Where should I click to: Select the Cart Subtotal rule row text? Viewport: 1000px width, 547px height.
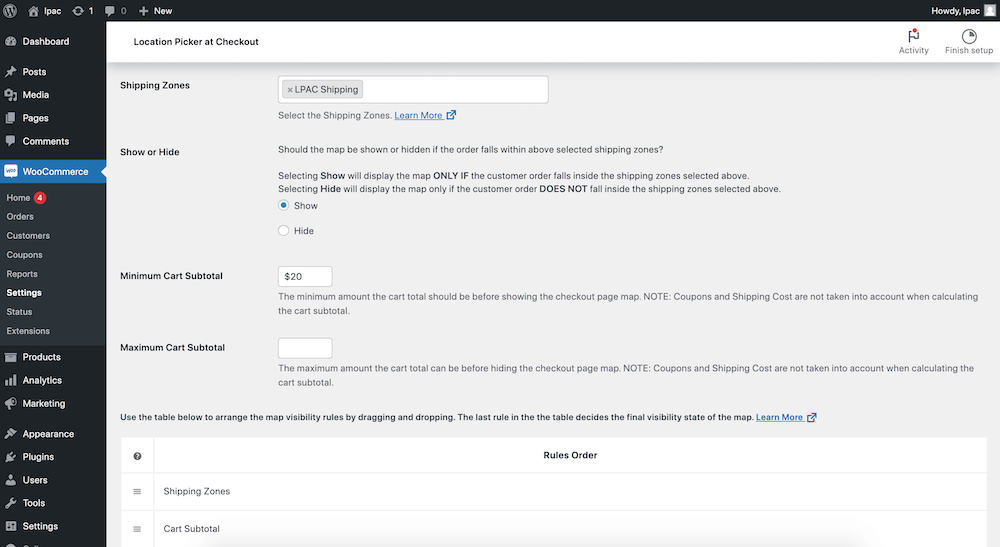(191, 529)
